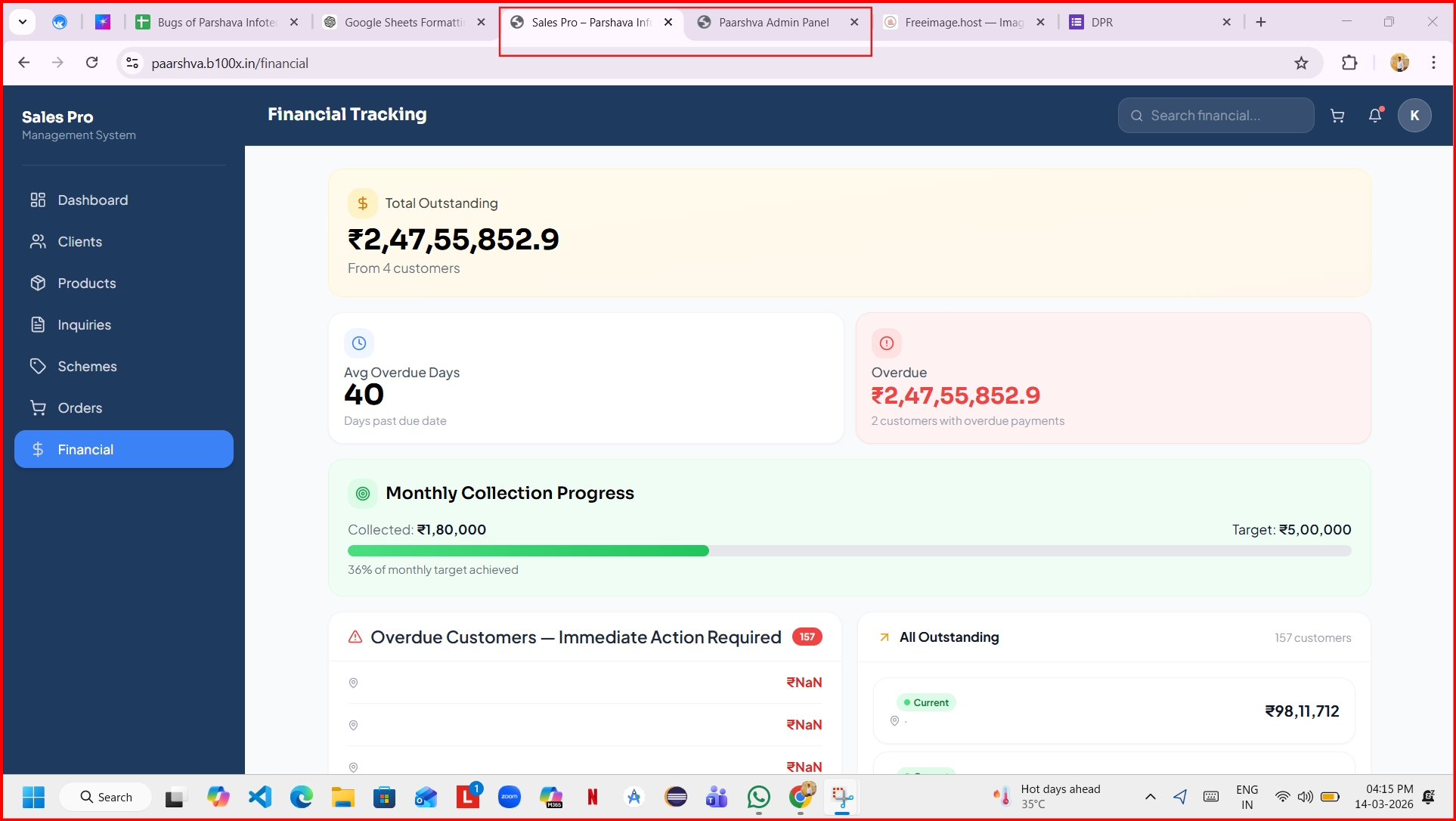Click the Target ₹5,00,000 text
Viewport: 1456px width, 821px height.
click(1291, 529)
